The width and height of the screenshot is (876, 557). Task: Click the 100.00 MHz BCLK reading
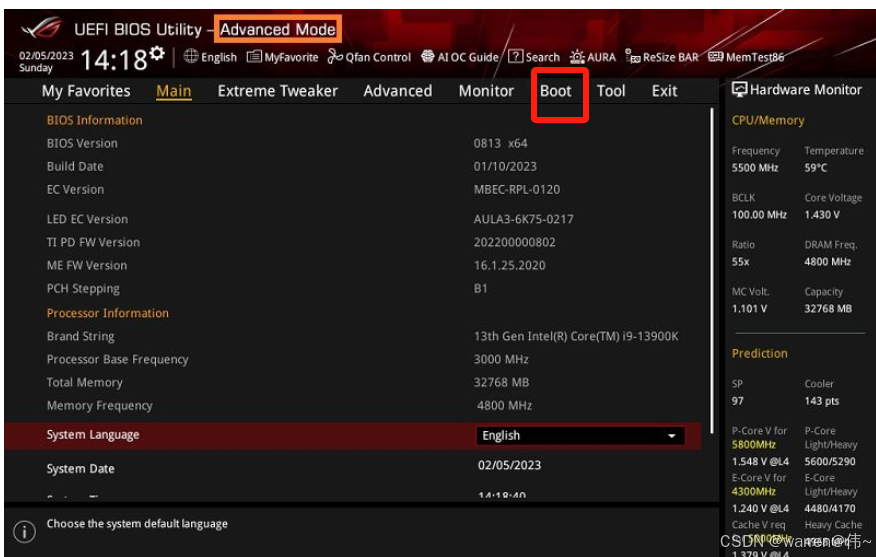[759, 215]
